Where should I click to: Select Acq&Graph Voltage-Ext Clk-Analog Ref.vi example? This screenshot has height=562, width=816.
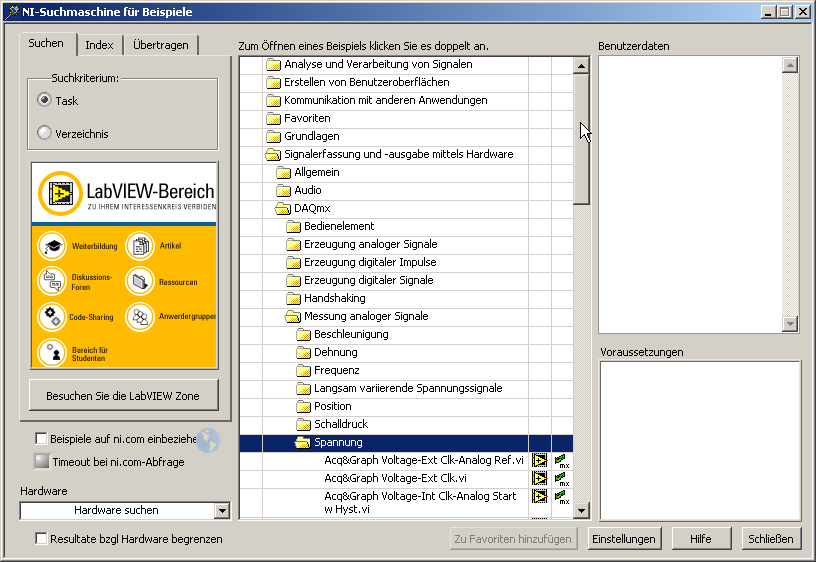pyautogui.click(x=424, y=460)
